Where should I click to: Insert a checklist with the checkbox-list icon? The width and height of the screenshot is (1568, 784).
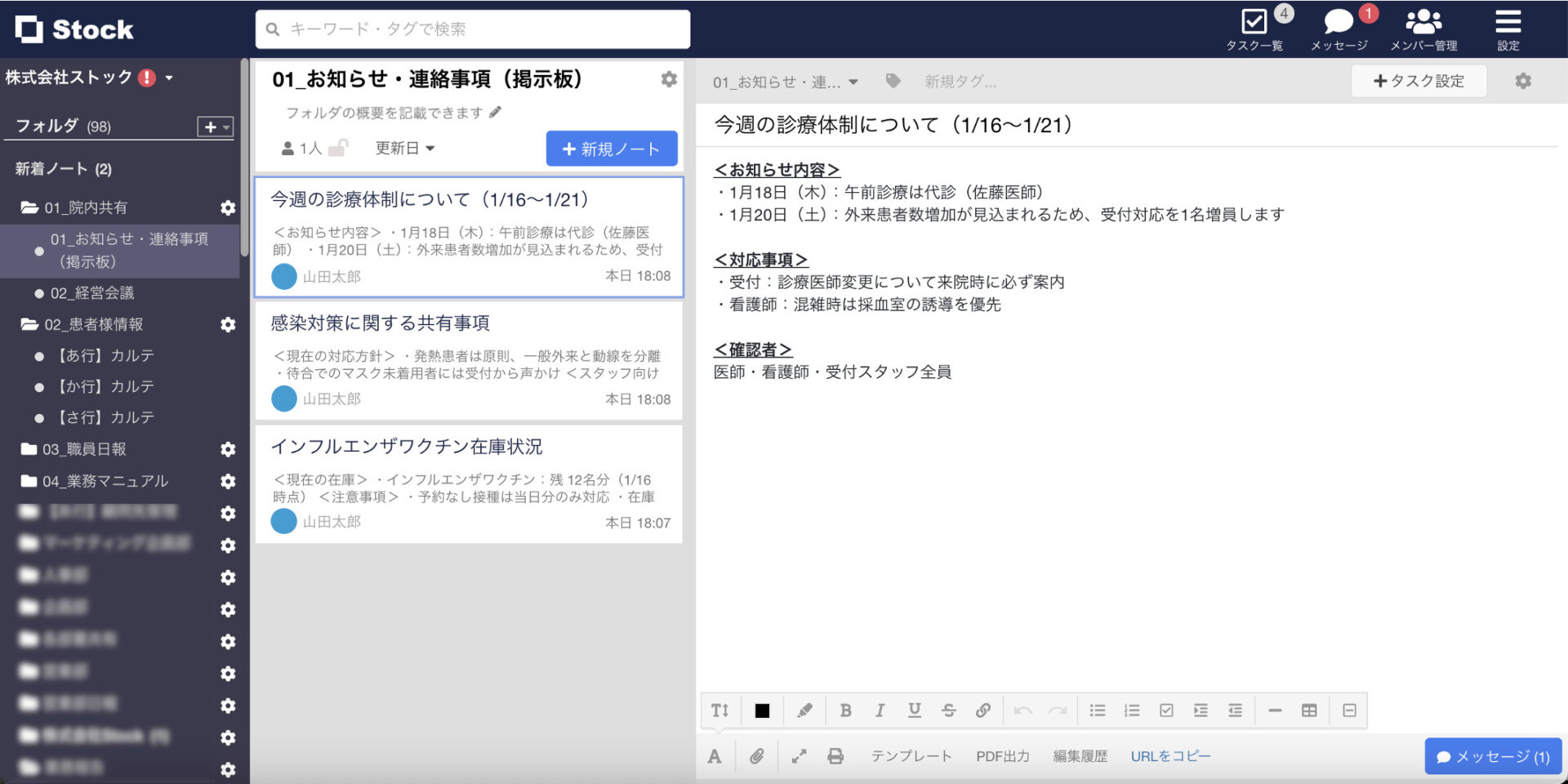tap(1166, 710)
